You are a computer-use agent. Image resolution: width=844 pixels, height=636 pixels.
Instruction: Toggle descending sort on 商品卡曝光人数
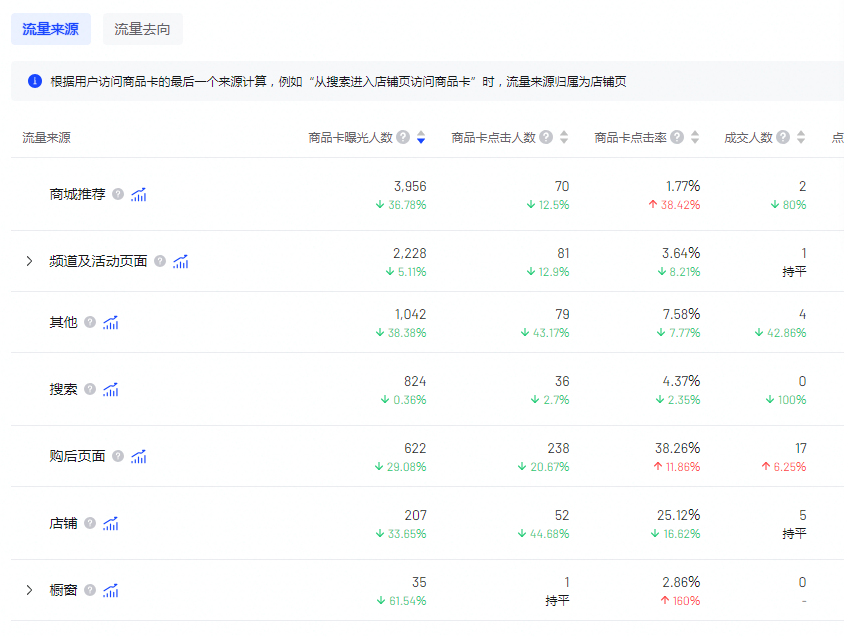[420, 140]
